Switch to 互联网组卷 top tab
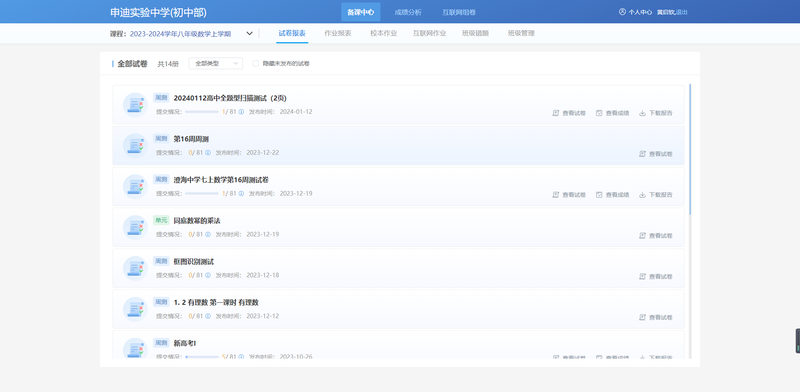 [459, 12]
